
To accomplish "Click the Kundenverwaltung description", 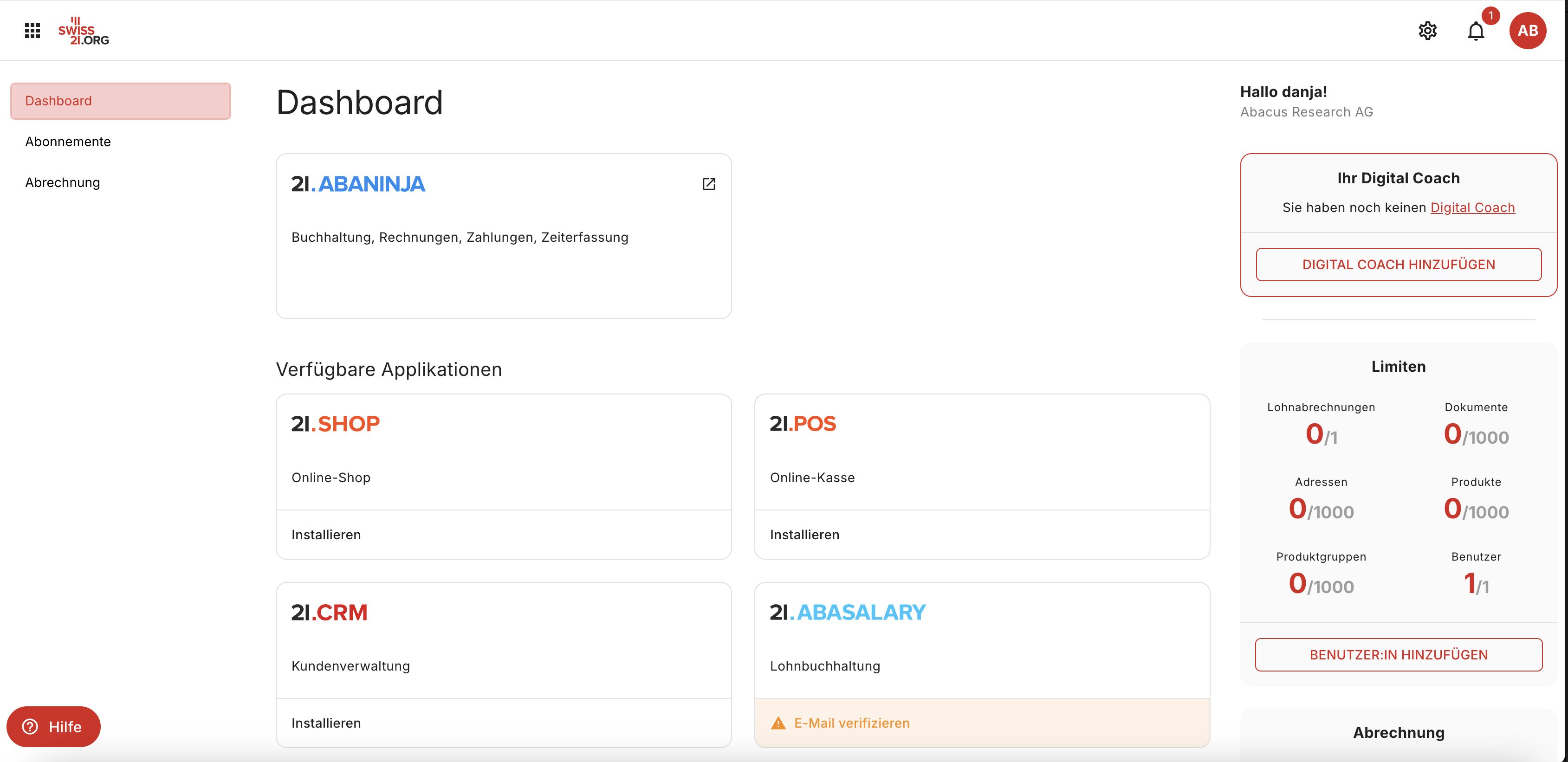I will 350,666.
